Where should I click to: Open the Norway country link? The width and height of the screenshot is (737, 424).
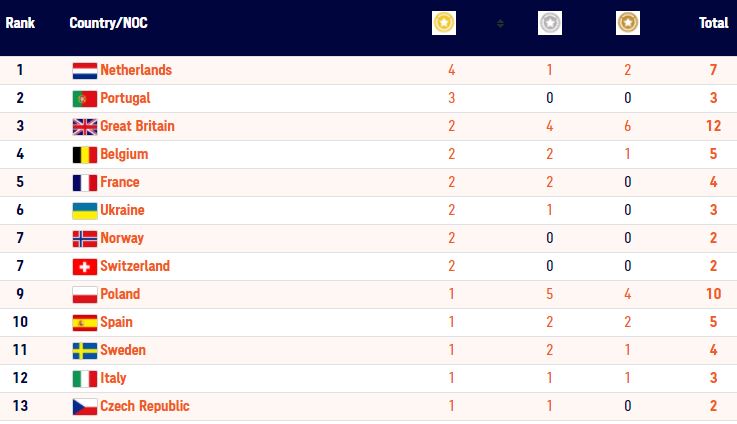(x=122, y=238)
